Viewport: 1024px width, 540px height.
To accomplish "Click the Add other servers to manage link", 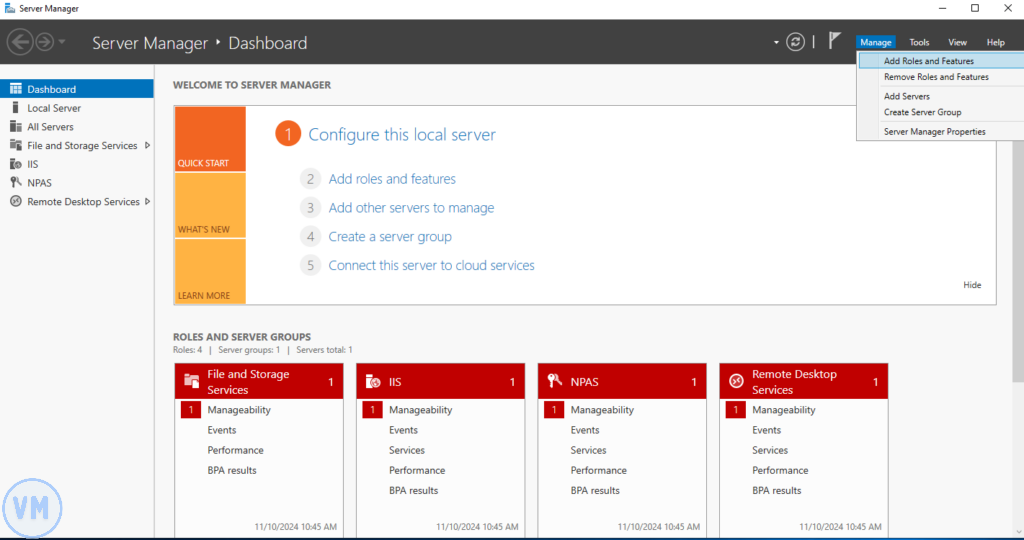I will pyautogui.click(x=411, y=208).
